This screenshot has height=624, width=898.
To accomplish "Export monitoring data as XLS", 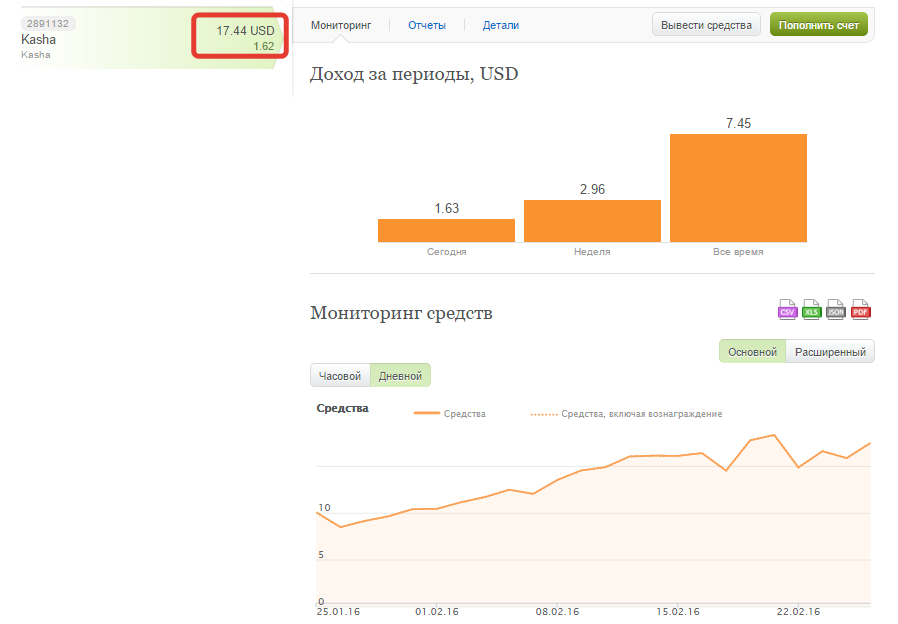I will pyautogui.click(x=812, y=310).
